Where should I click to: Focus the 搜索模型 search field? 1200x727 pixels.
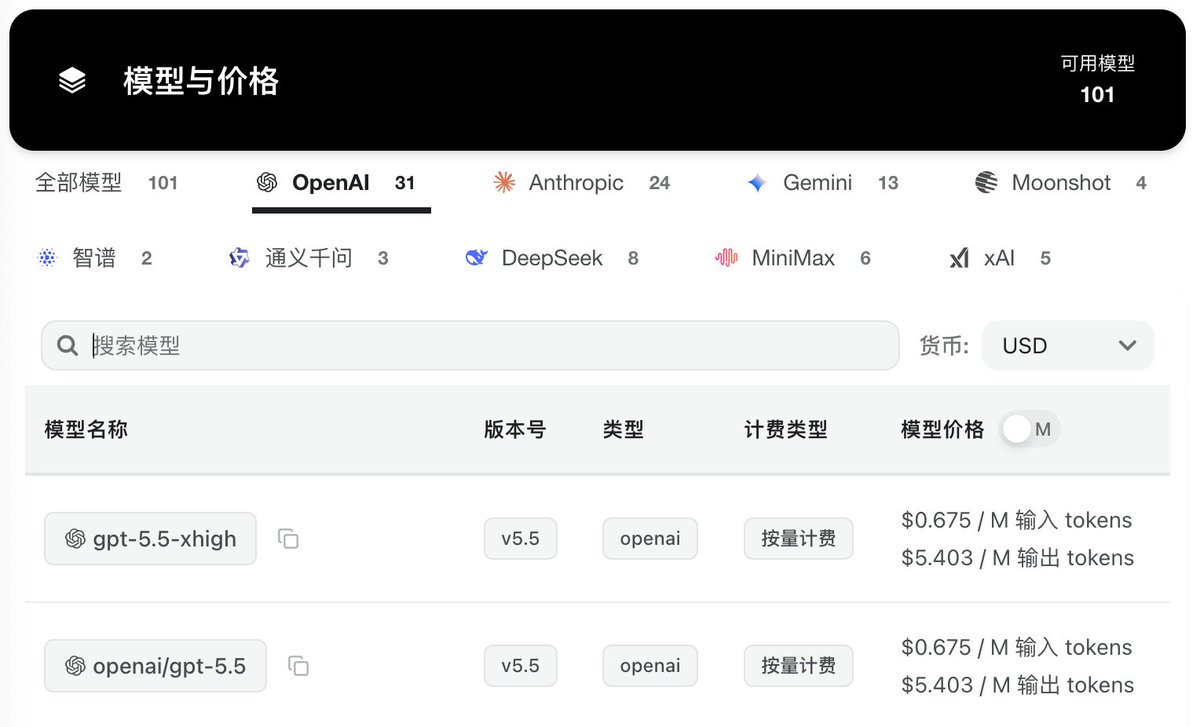click(x=470, y=346)
